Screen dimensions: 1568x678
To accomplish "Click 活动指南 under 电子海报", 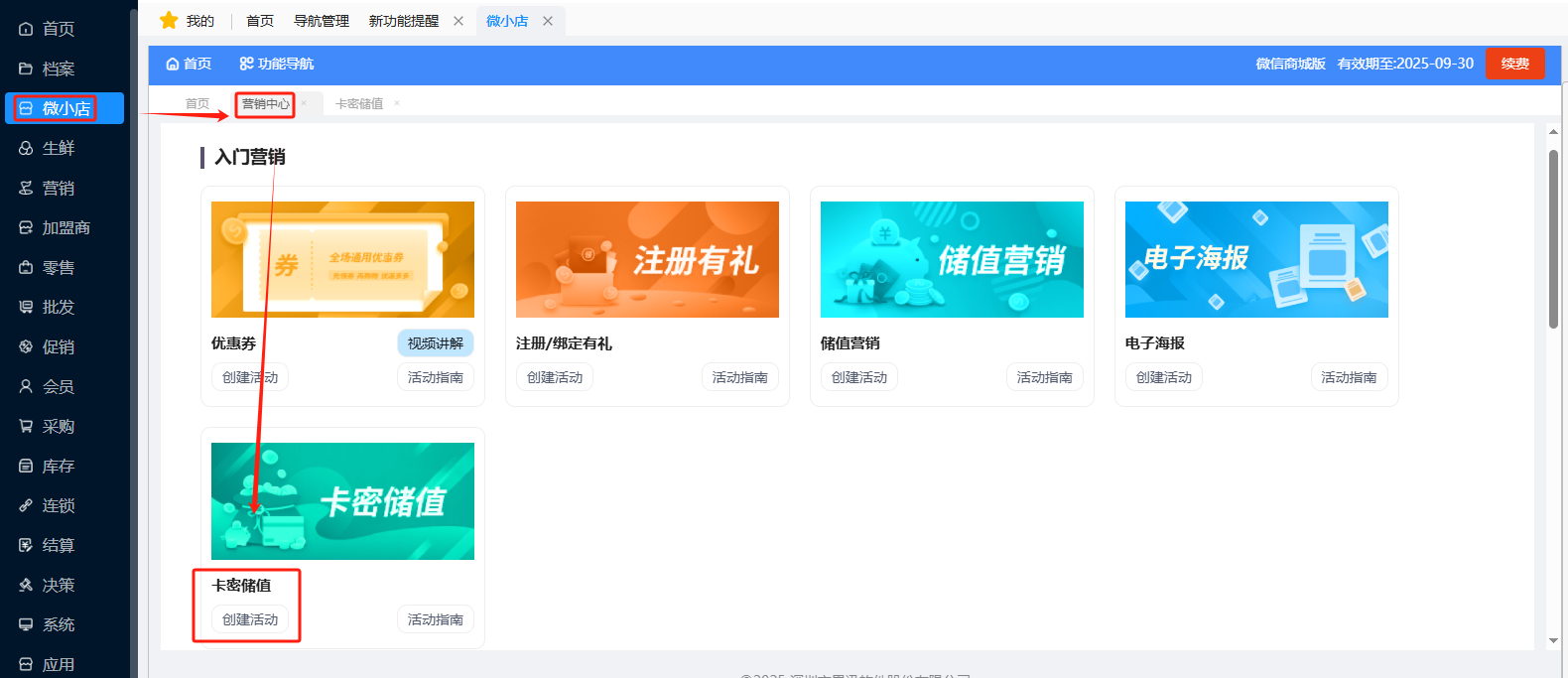I will tap(1349, 377).
